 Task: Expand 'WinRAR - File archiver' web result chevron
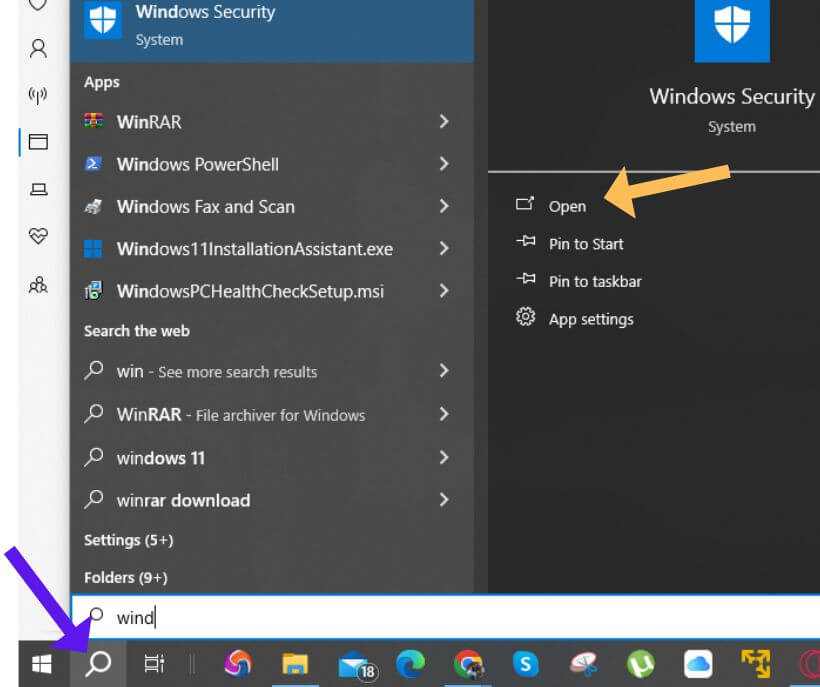444,414
